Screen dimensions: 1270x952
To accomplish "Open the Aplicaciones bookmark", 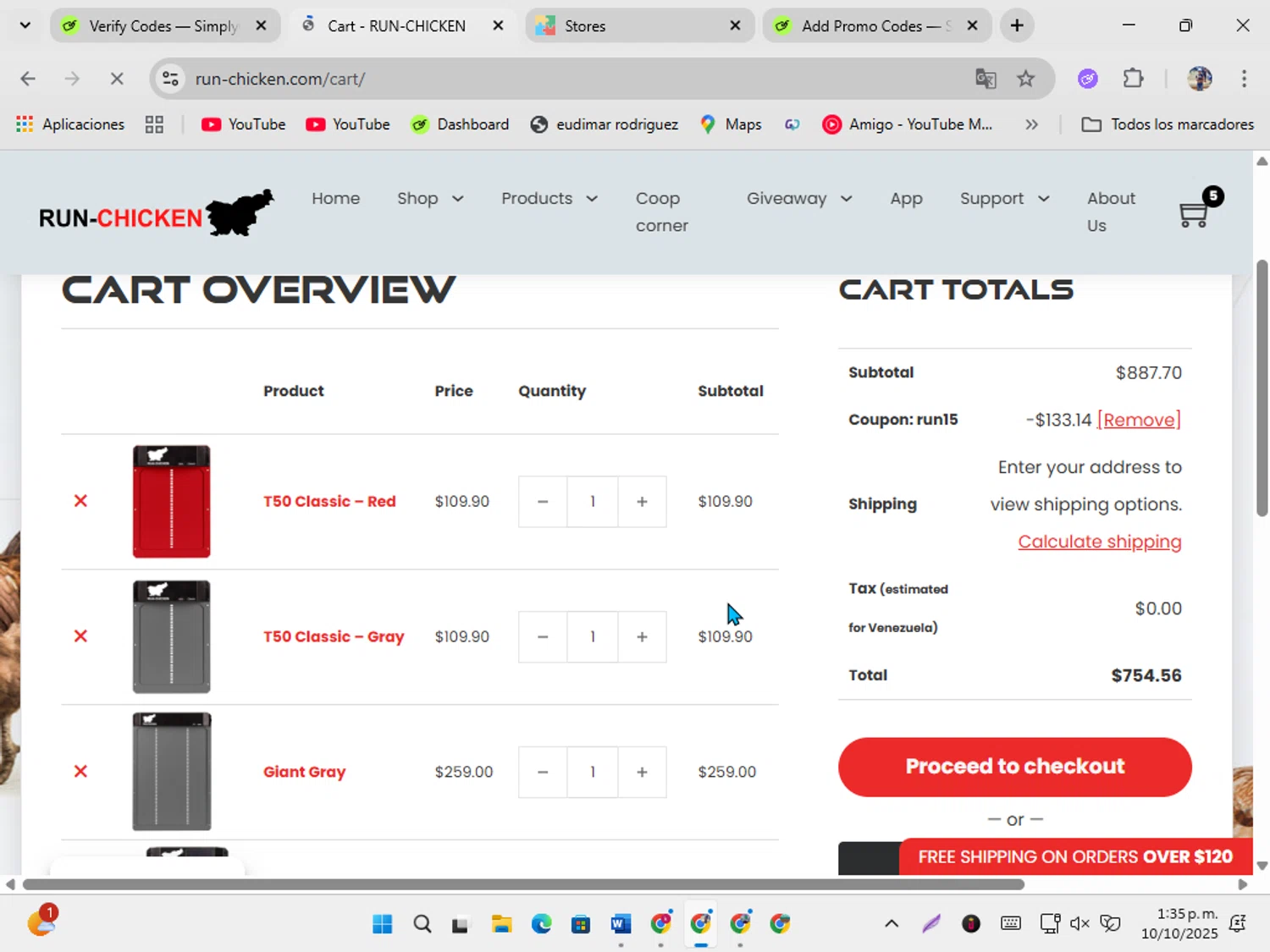I will (x=70, y=124).
